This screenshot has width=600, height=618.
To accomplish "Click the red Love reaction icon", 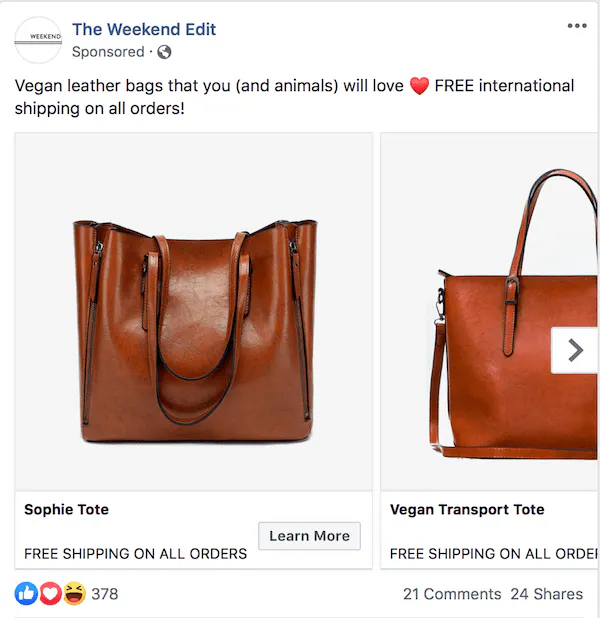I will [50, 594].
